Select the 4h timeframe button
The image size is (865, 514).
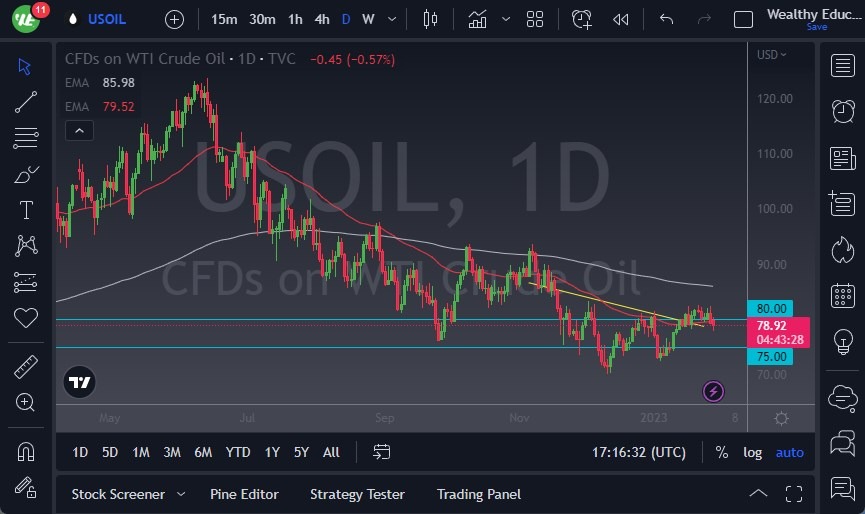pos(321,19)
